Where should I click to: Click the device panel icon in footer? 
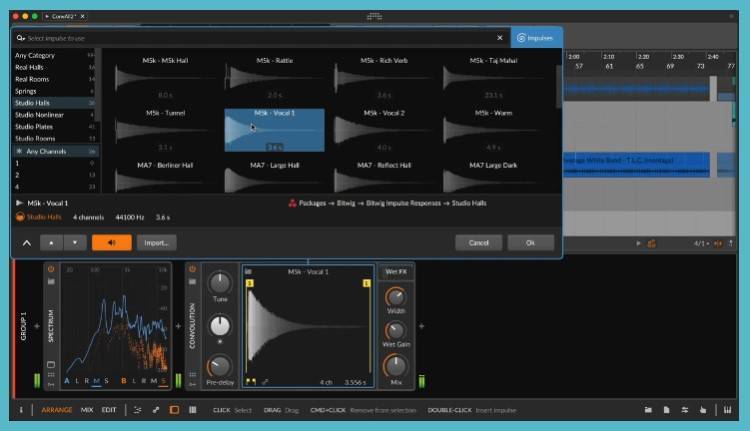click(x=174, y=410)
